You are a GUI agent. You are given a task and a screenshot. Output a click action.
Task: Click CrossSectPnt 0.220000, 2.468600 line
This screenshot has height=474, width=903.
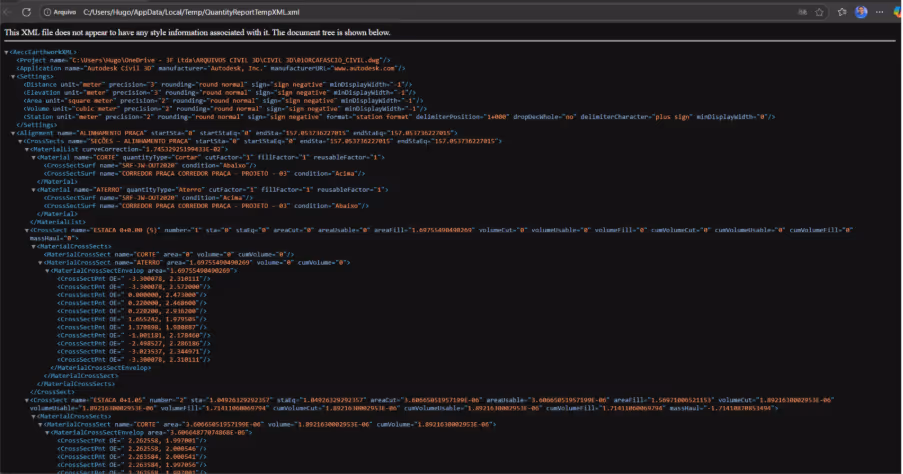pyautogui.click(x=132, y=302)
